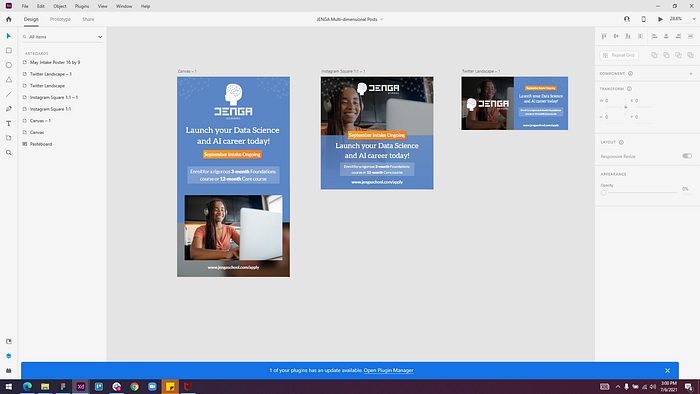Adjust the Opacity slider
This screenshot has height=394, width=700.
coord(640,193)
